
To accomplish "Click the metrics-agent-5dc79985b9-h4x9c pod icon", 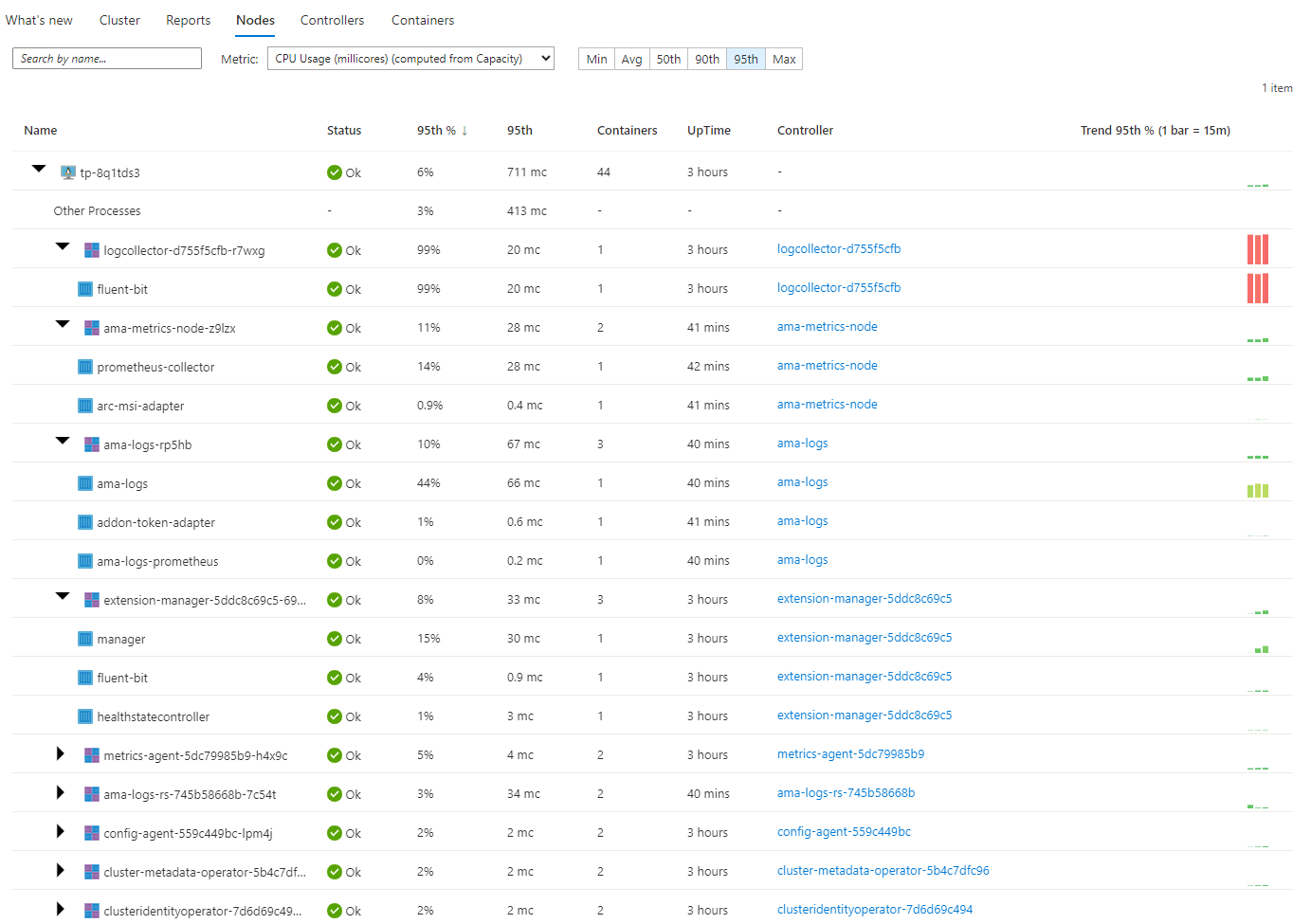I will coord(92,755).
